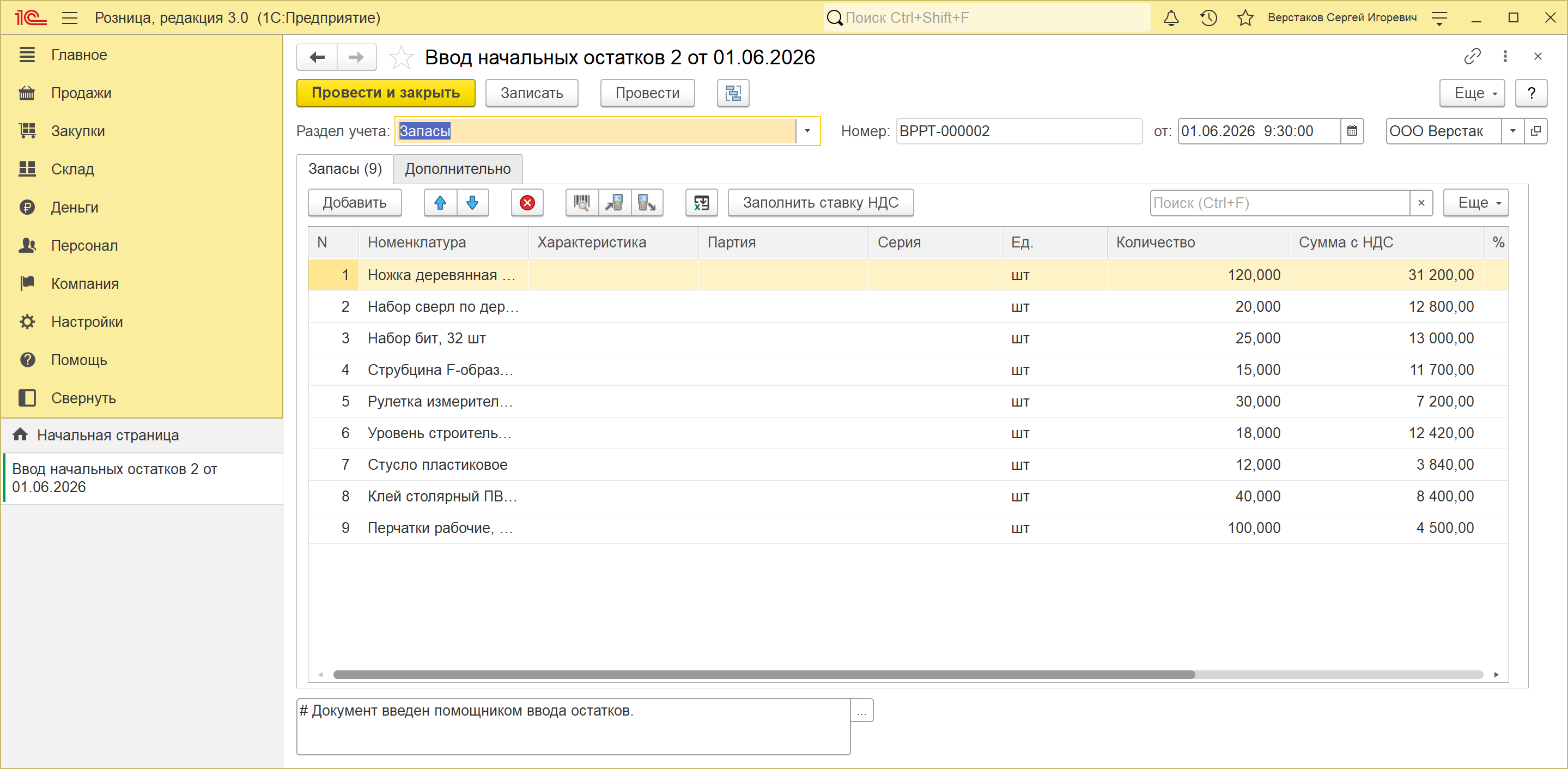
Task: Move row up with blue up arrow
Action: coord(440,203)
